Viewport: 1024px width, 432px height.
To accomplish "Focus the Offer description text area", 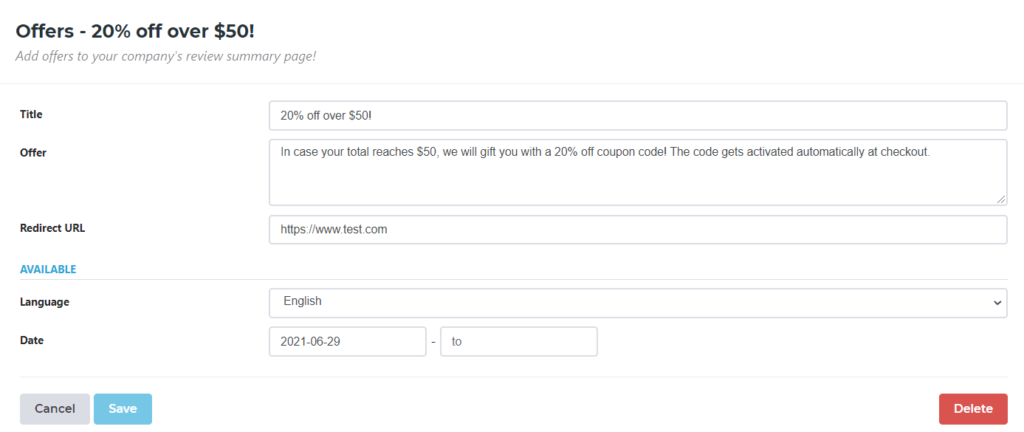I will 637,172.
